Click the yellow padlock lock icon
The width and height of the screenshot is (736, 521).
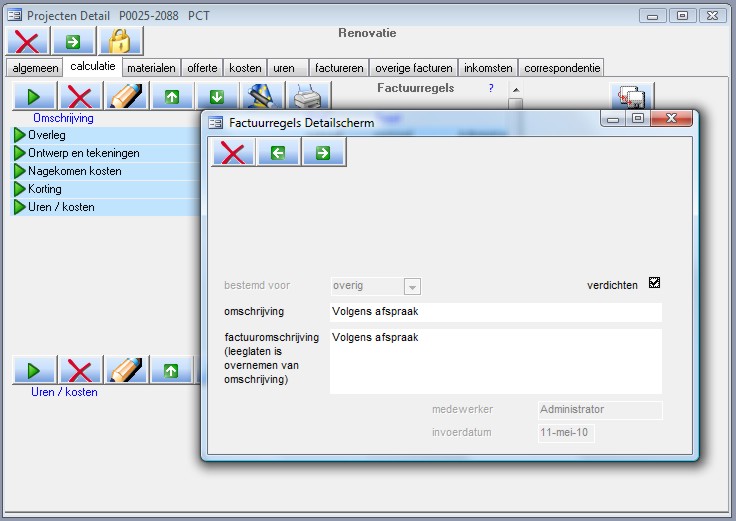[x=120, y=41]
